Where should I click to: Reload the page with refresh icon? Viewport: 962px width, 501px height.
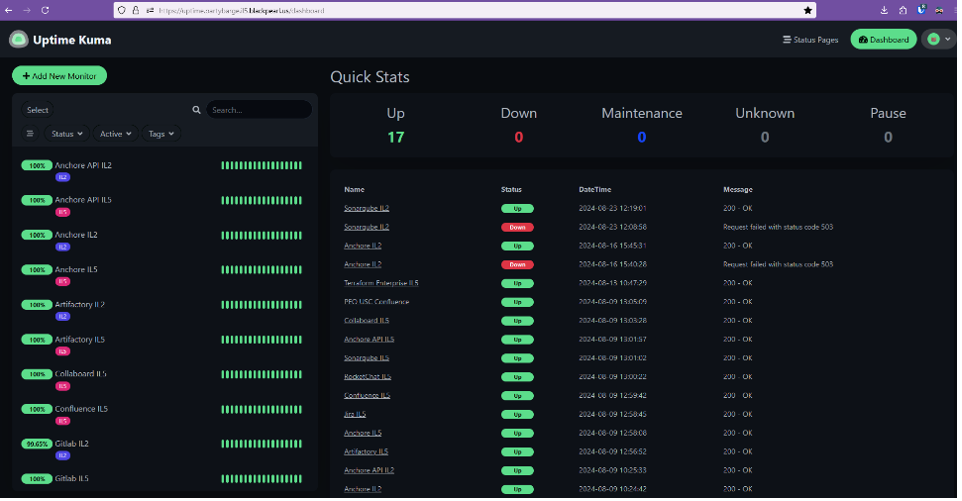45,10
